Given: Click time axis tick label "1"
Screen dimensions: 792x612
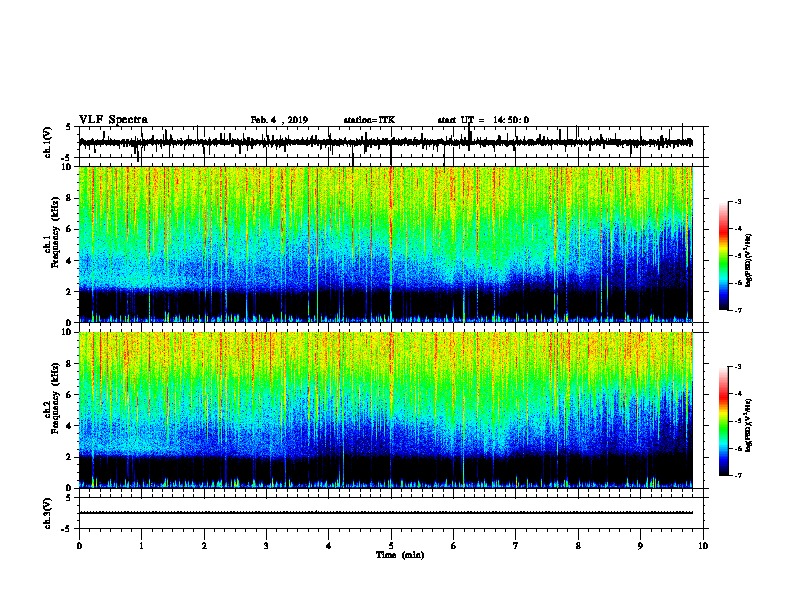Looking at the screenshot, I should (x=141, y=546).
